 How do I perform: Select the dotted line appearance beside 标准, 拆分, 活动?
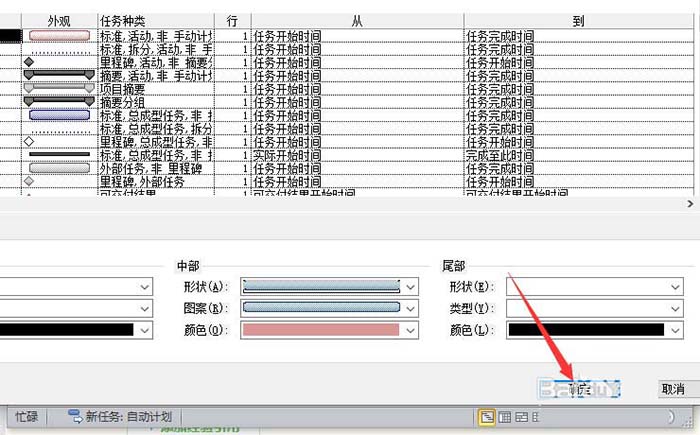coord(59,52)
